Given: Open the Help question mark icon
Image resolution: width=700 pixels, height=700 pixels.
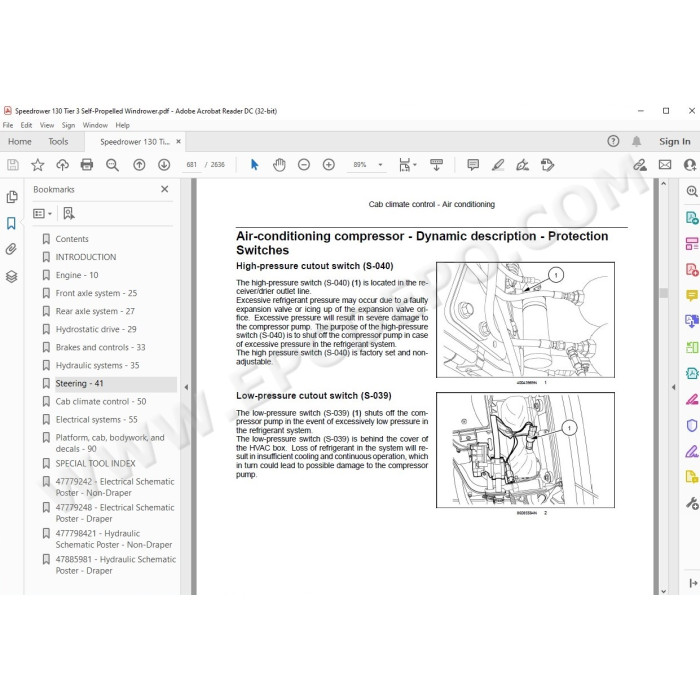Looking at the screenshot, I should coord(613,142).
